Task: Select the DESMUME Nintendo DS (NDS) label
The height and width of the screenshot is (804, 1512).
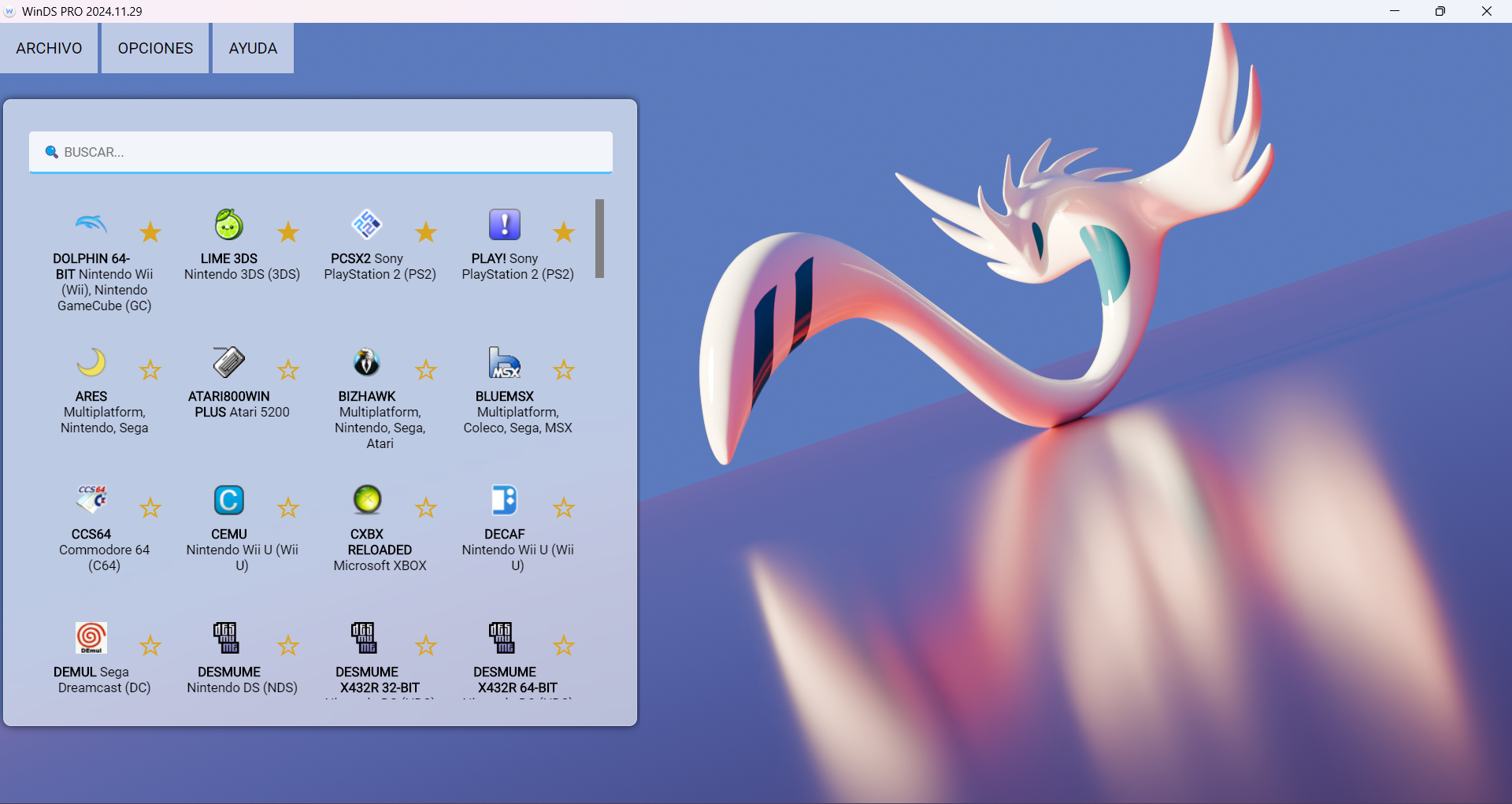Action: tap(242, 680)
